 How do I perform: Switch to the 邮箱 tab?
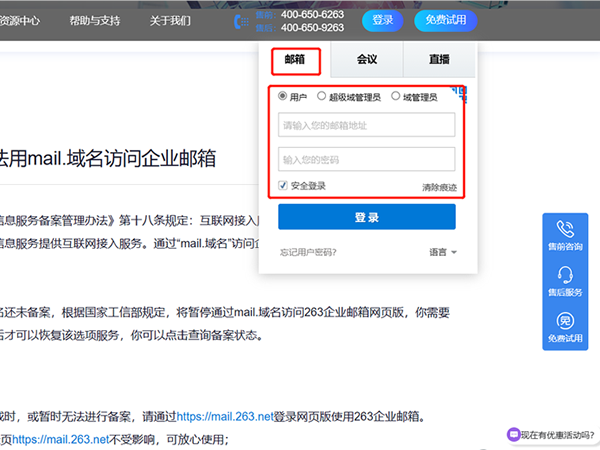point(295,60)
